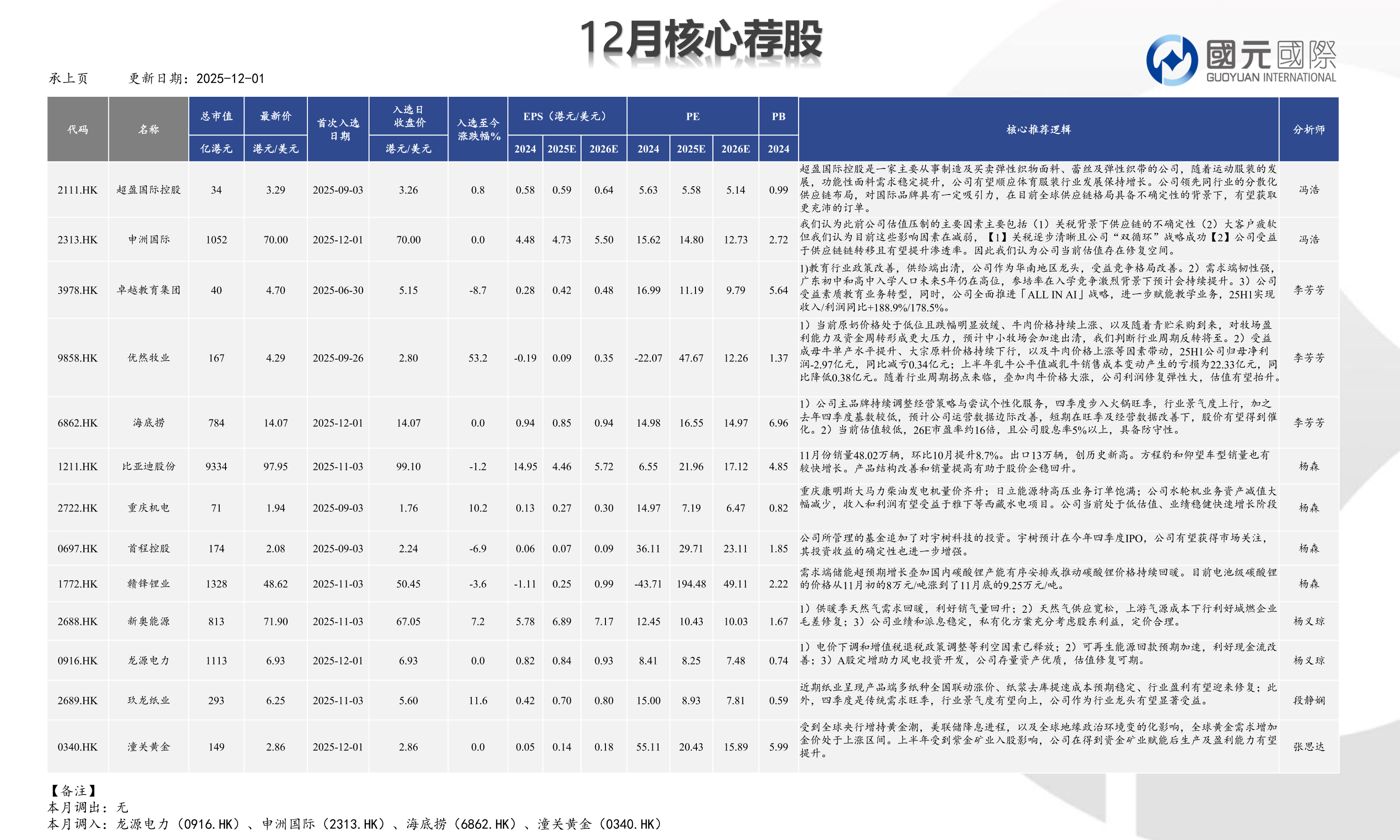Click the 12月核心荐股 page title

coord(700,40)
